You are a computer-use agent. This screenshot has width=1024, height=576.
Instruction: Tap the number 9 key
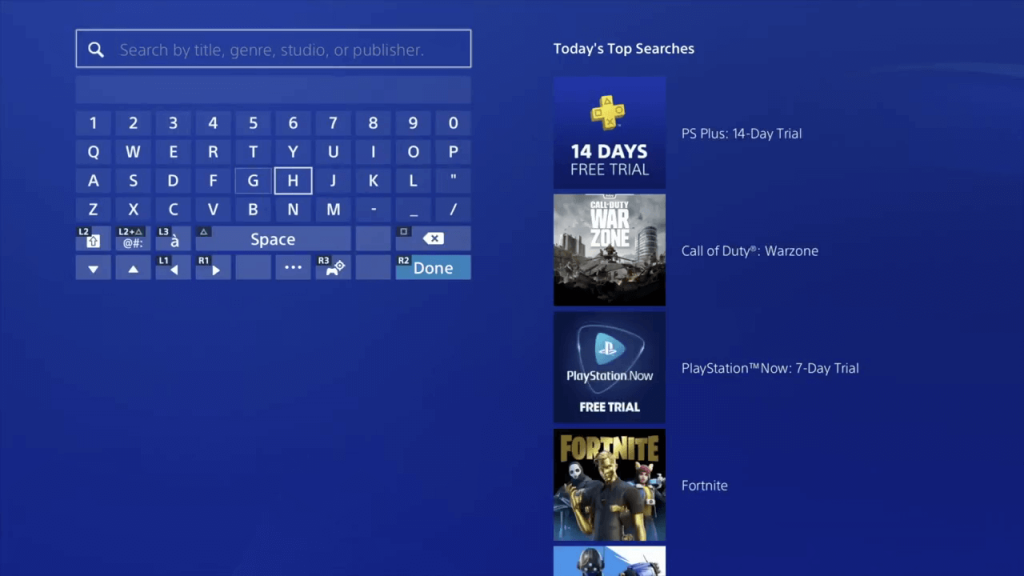(413, 123)
